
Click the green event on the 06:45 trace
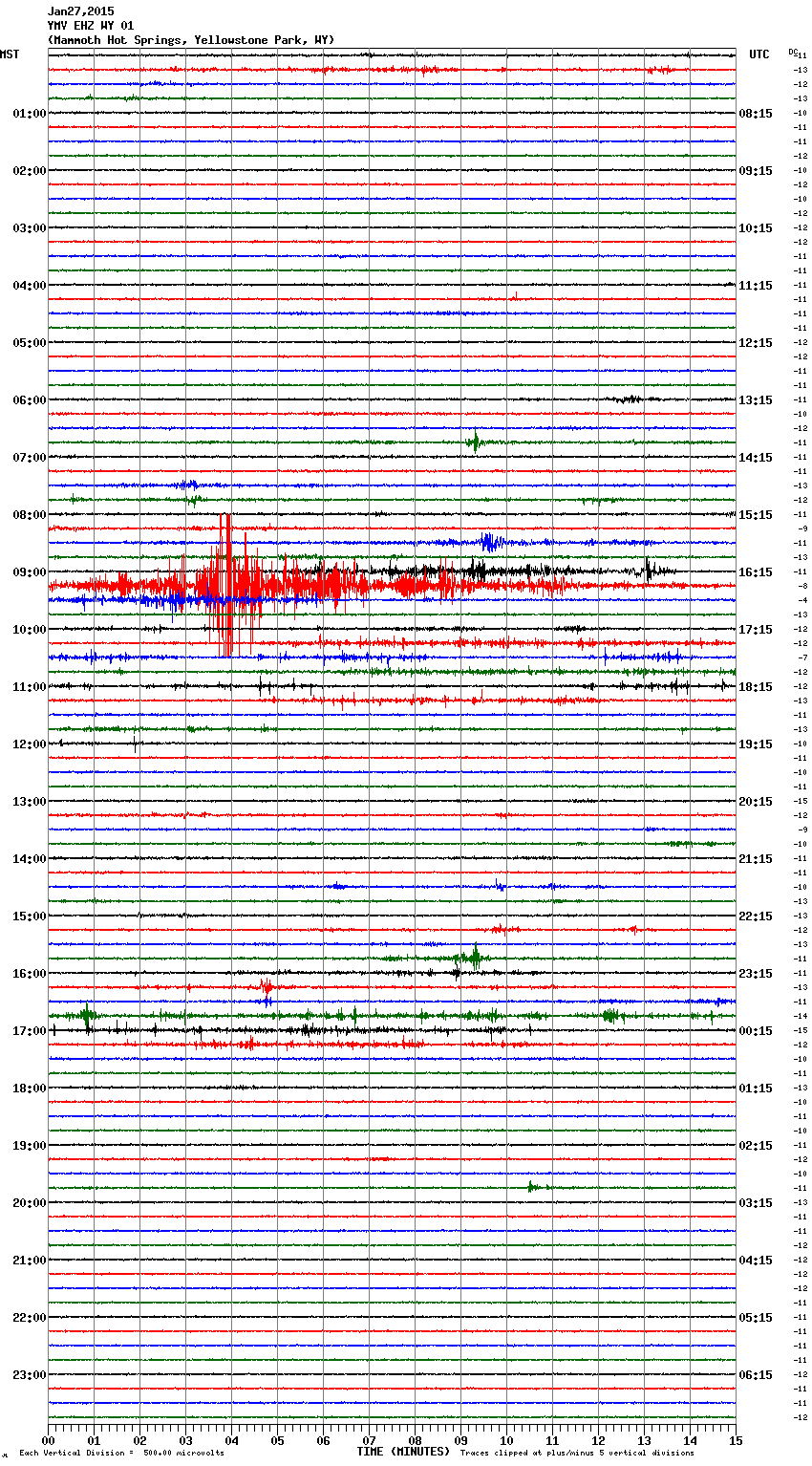click(474, 442)
